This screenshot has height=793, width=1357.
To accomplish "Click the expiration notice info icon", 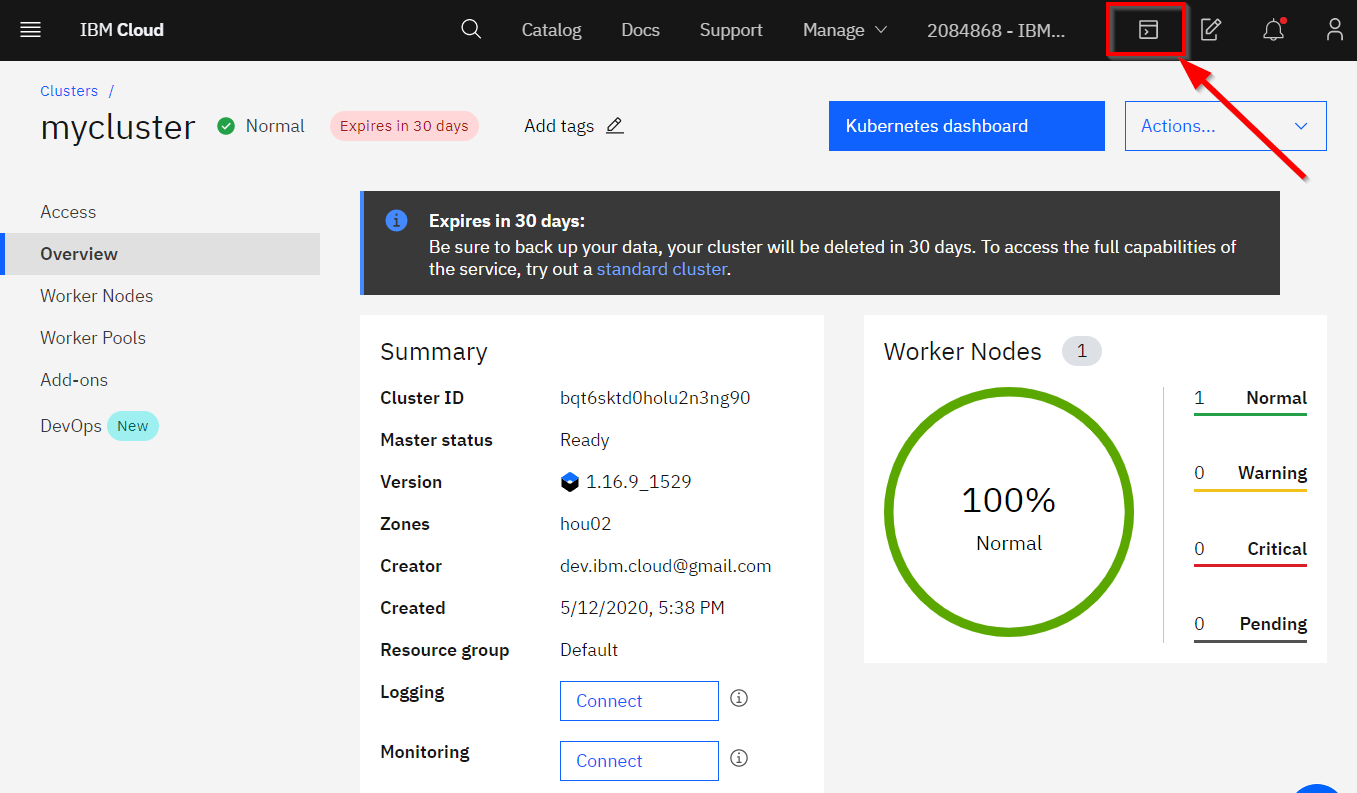I will coord(396,221).
